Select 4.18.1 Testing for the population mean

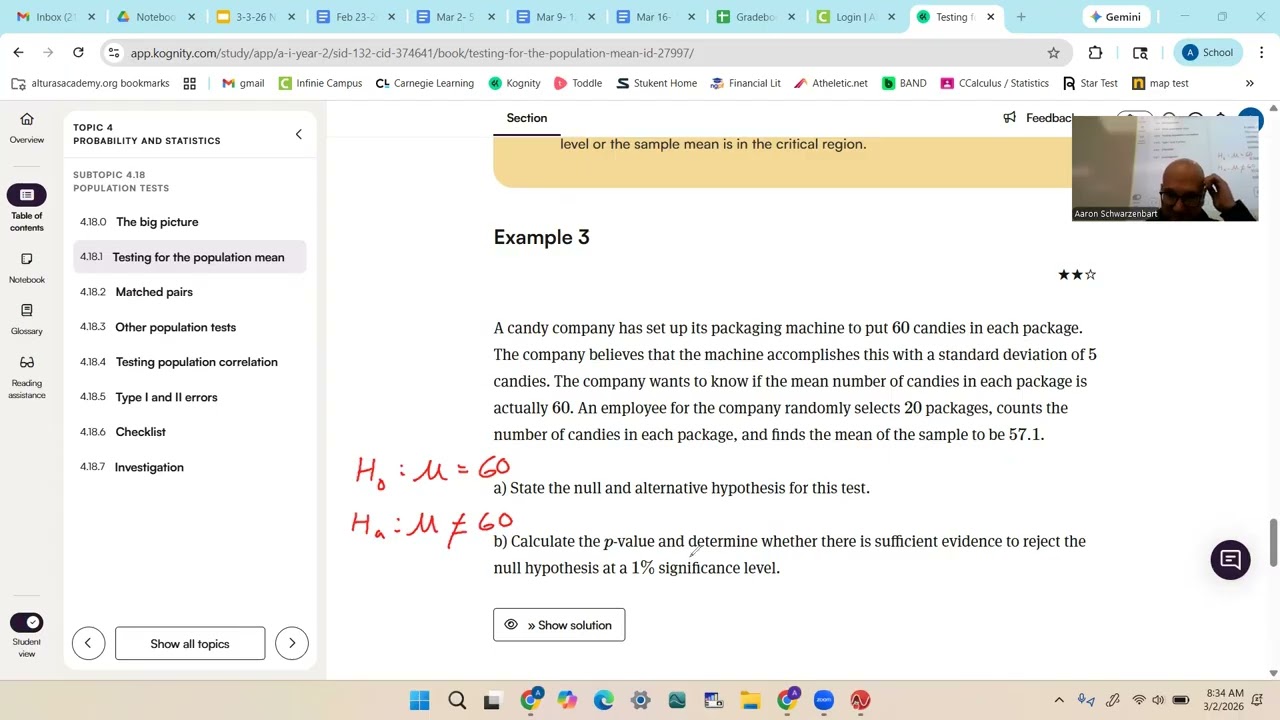point(190,257)
